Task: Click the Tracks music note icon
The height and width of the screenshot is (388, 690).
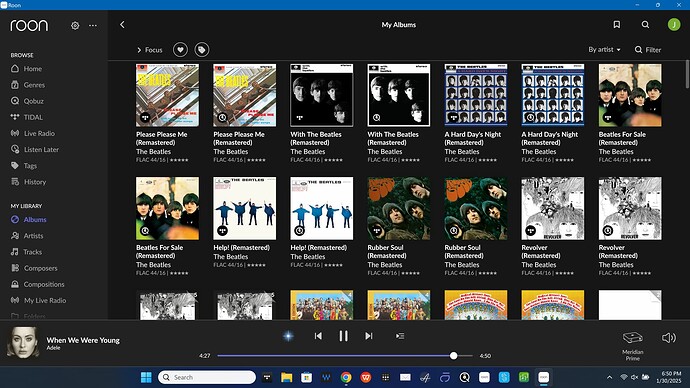Action: point(15,252)
